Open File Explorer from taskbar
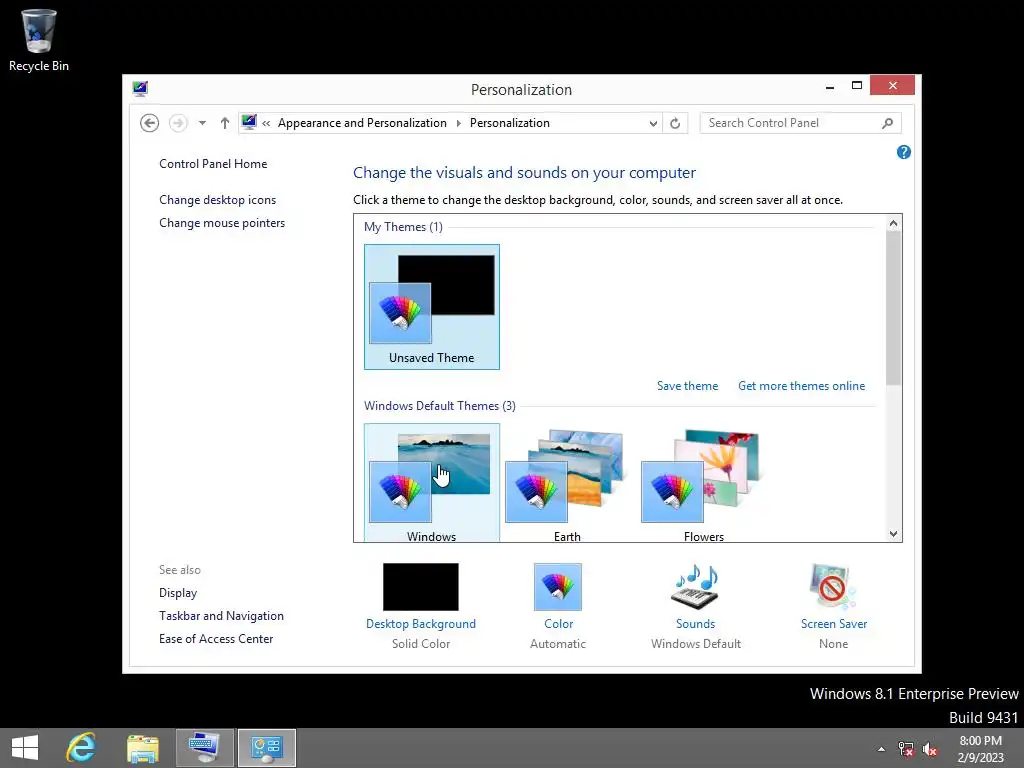This screenshot has height=768, width=1024. point(142,748)
